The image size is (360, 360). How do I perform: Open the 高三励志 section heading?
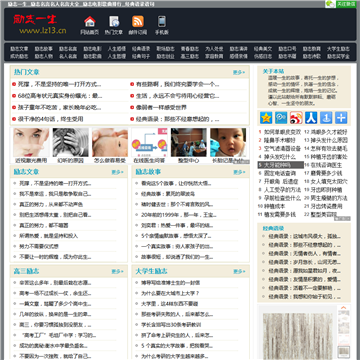click(26, 271)
